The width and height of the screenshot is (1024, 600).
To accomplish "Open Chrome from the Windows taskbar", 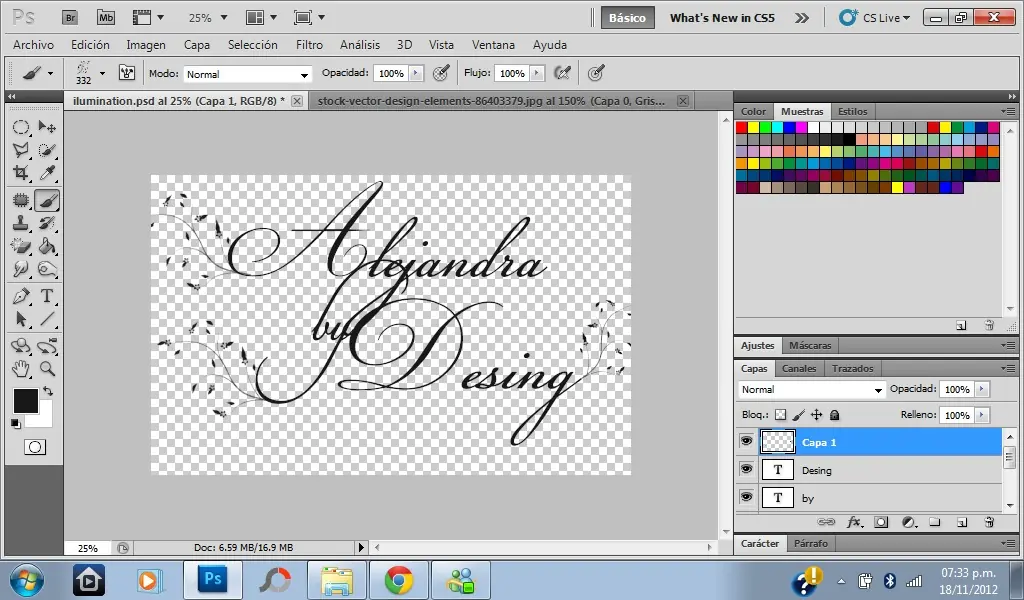I will pyautogui.click(x=399, y=579).
